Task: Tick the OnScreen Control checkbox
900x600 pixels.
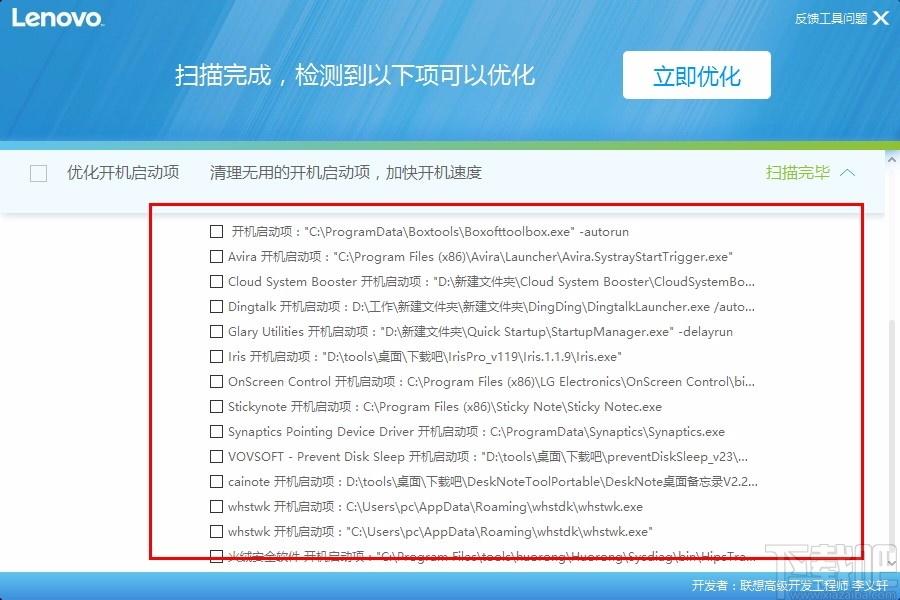Action: pyautogui.click(x=216, y=381)
